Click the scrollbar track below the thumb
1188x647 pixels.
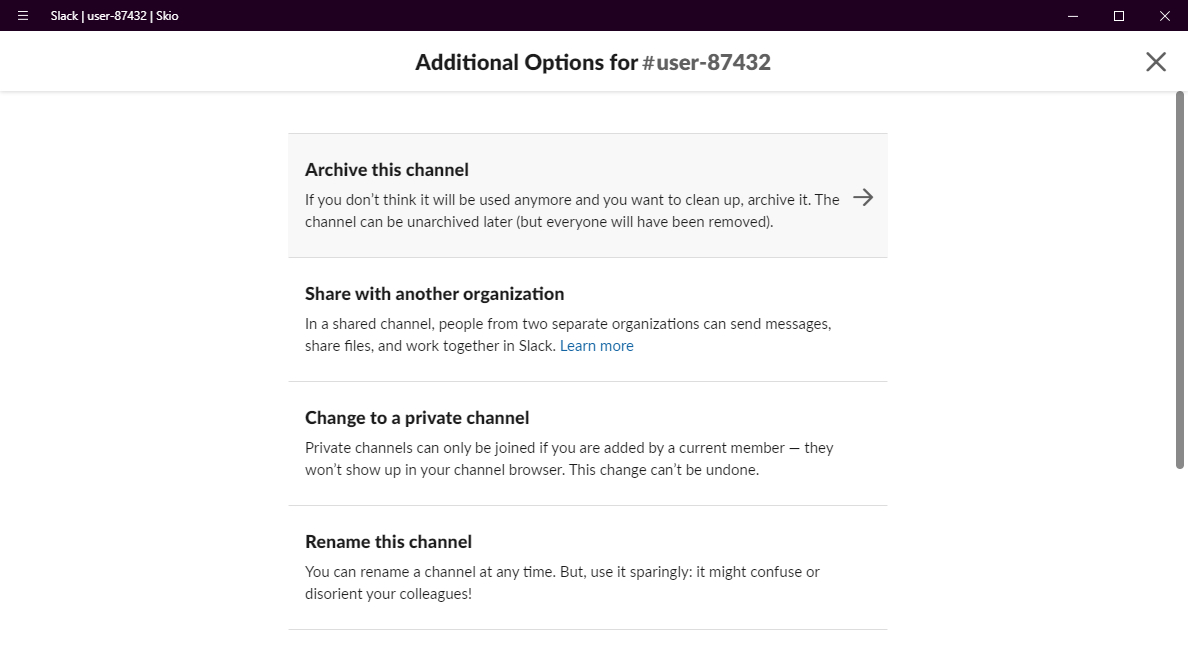1181,560
